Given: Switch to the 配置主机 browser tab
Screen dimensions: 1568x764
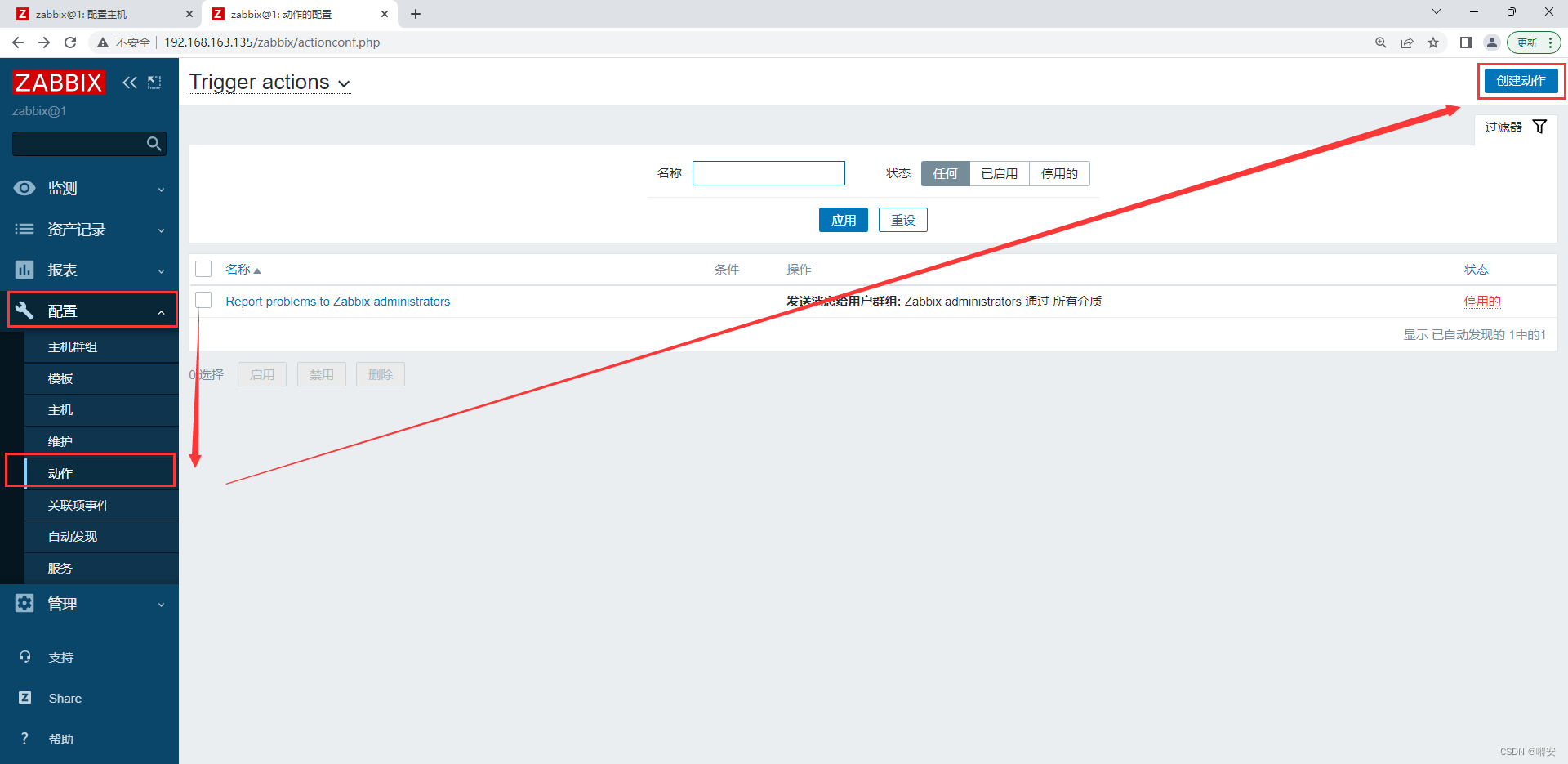Looking at the screenshot, I should [103, 14].
